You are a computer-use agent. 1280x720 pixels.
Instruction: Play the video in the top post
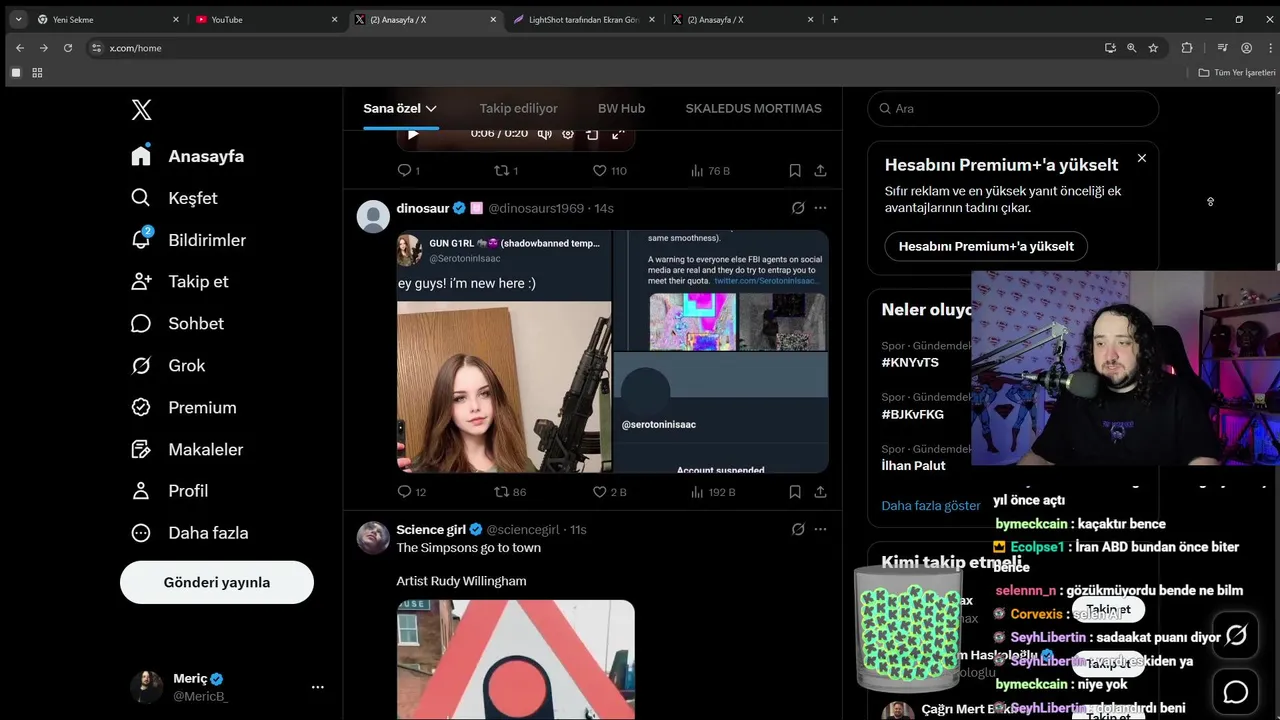pyautogui.click(x=413, y=133)
